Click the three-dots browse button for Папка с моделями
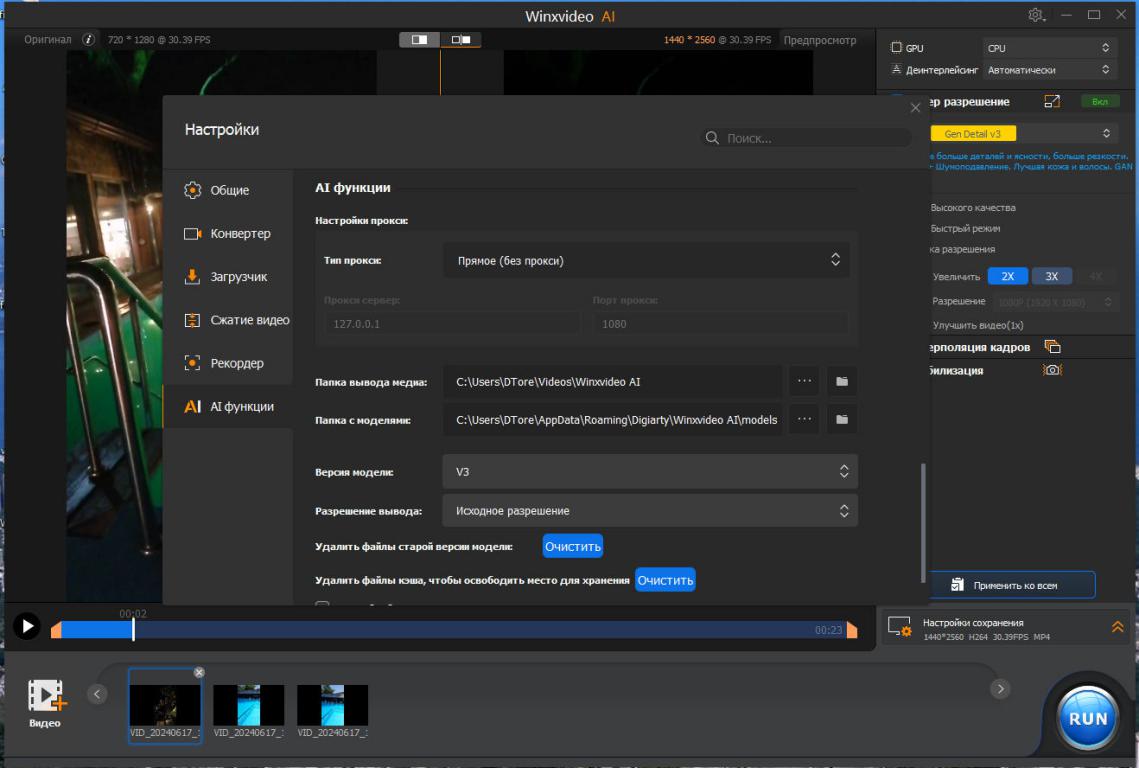This screenshot has height=768, width=1139. [x=804, y=420]
